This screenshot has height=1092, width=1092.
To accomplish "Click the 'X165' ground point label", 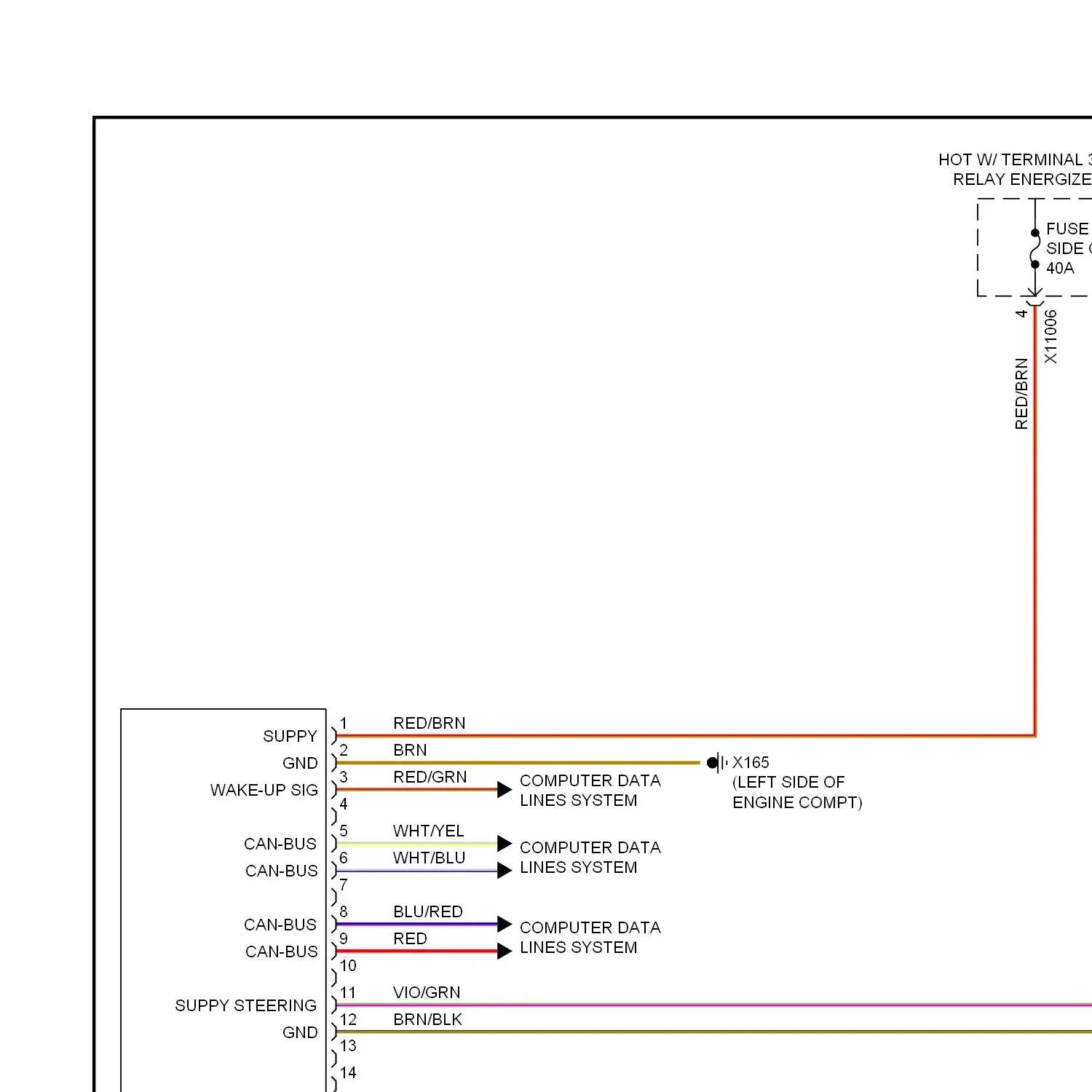I will pos(751,762).
